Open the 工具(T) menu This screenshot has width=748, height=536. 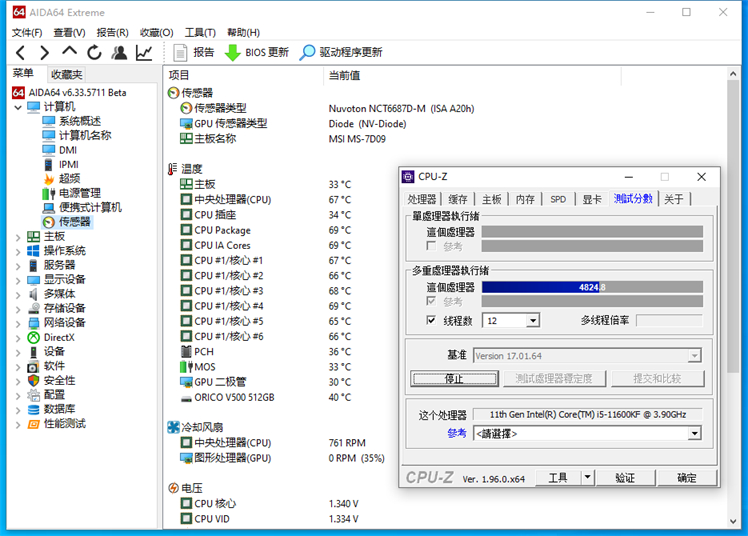[200, 32]
